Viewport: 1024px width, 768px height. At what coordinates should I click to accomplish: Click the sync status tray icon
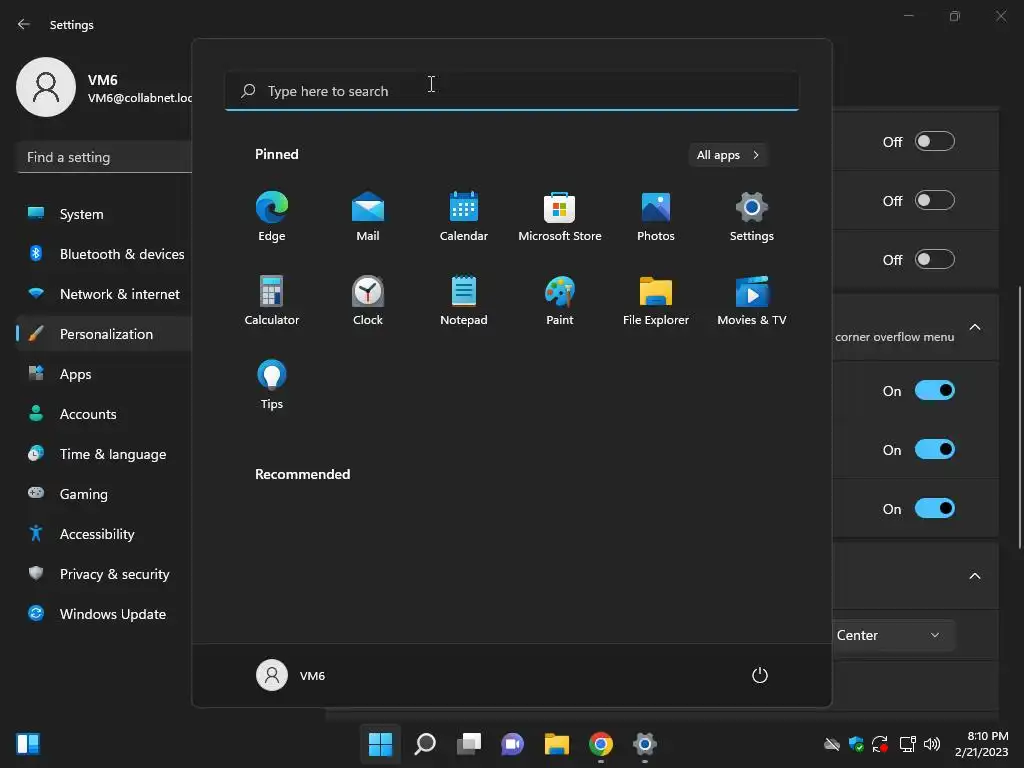coord(880,744)
